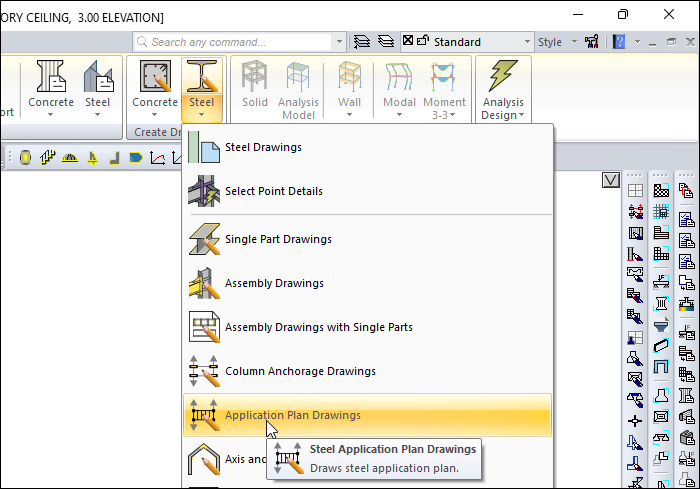Click Assembly Drawings with Single Parts
Viewport: 700px width, 489px height.
318,327
